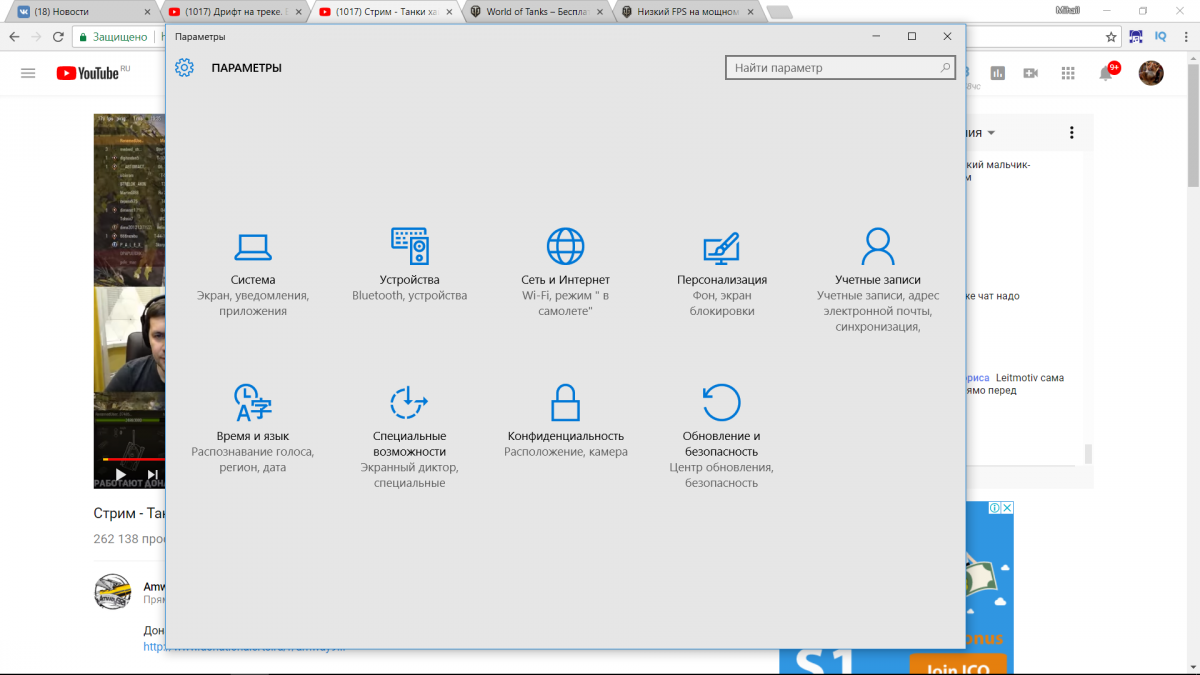The width and height of the screenshot is (1200, 675).
Task: Open Обновление и безопасность settings
Action: click(721, 436)
